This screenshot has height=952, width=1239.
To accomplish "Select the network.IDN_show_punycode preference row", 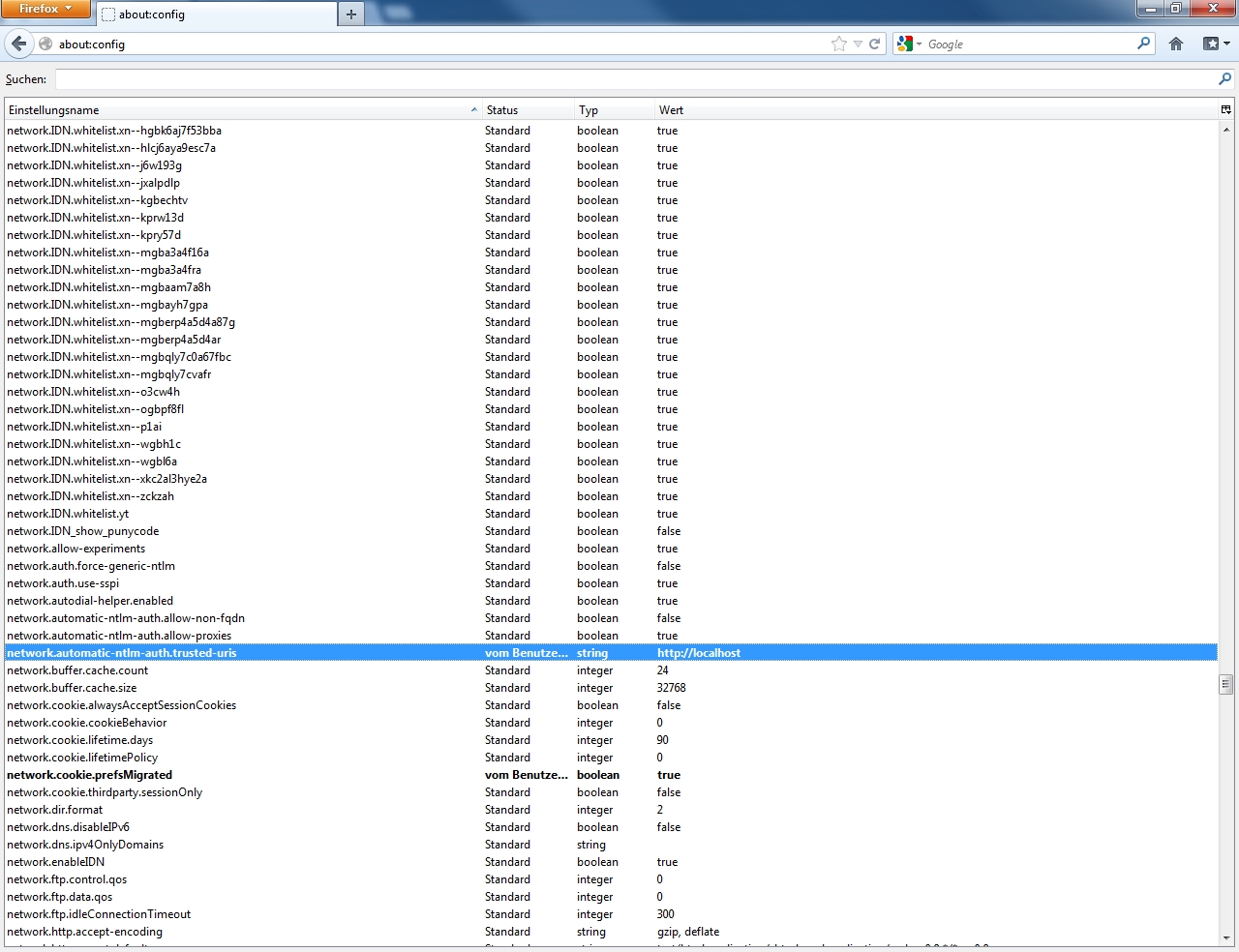I will [x=83, y=531].
